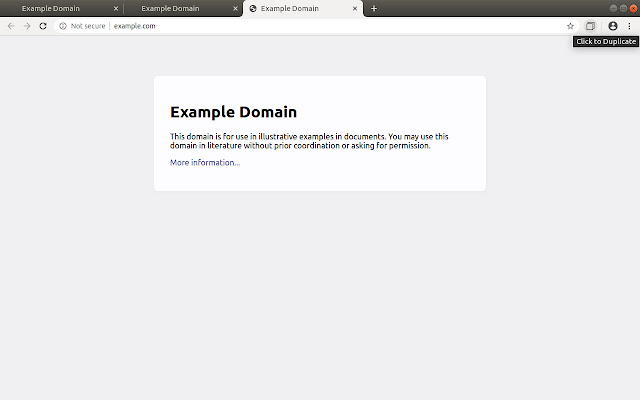
Task: Click the example.com address bar
Action: pyautogui.click(x=314, y=26)
